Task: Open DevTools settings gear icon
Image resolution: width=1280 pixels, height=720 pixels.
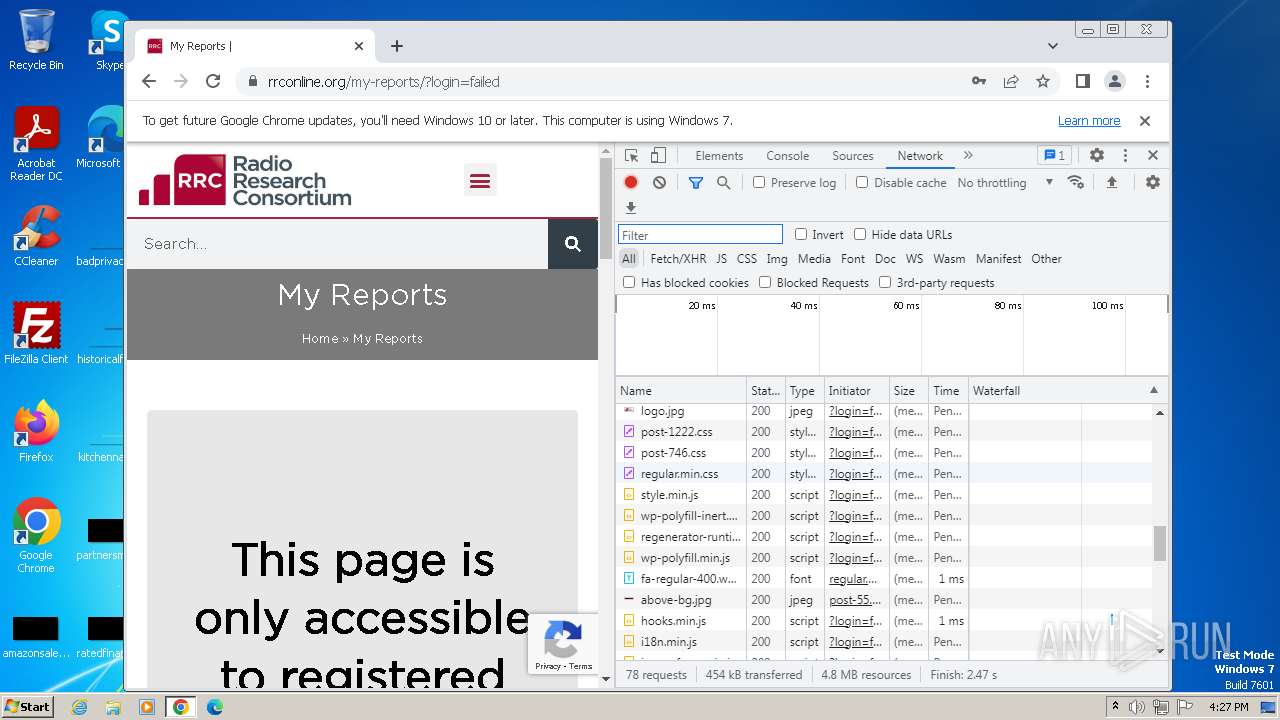Action: pos(1097,156)
